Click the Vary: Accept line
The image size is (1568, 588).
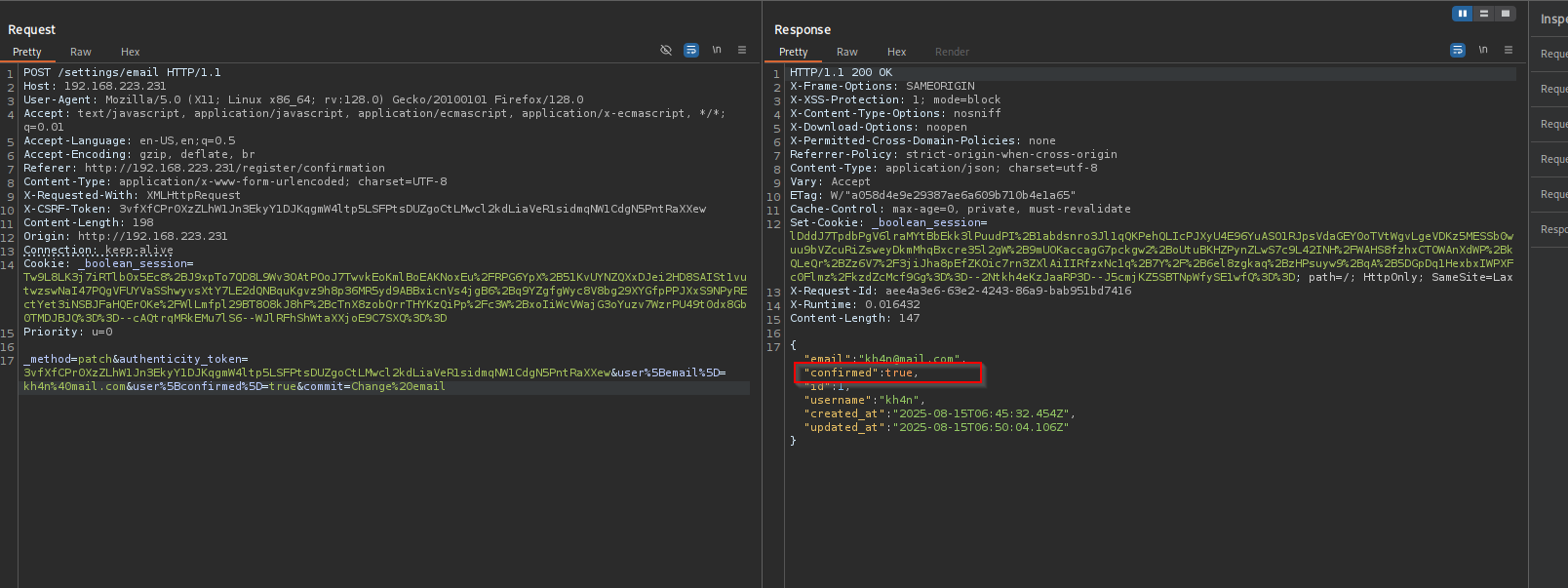tap(830, 181)
